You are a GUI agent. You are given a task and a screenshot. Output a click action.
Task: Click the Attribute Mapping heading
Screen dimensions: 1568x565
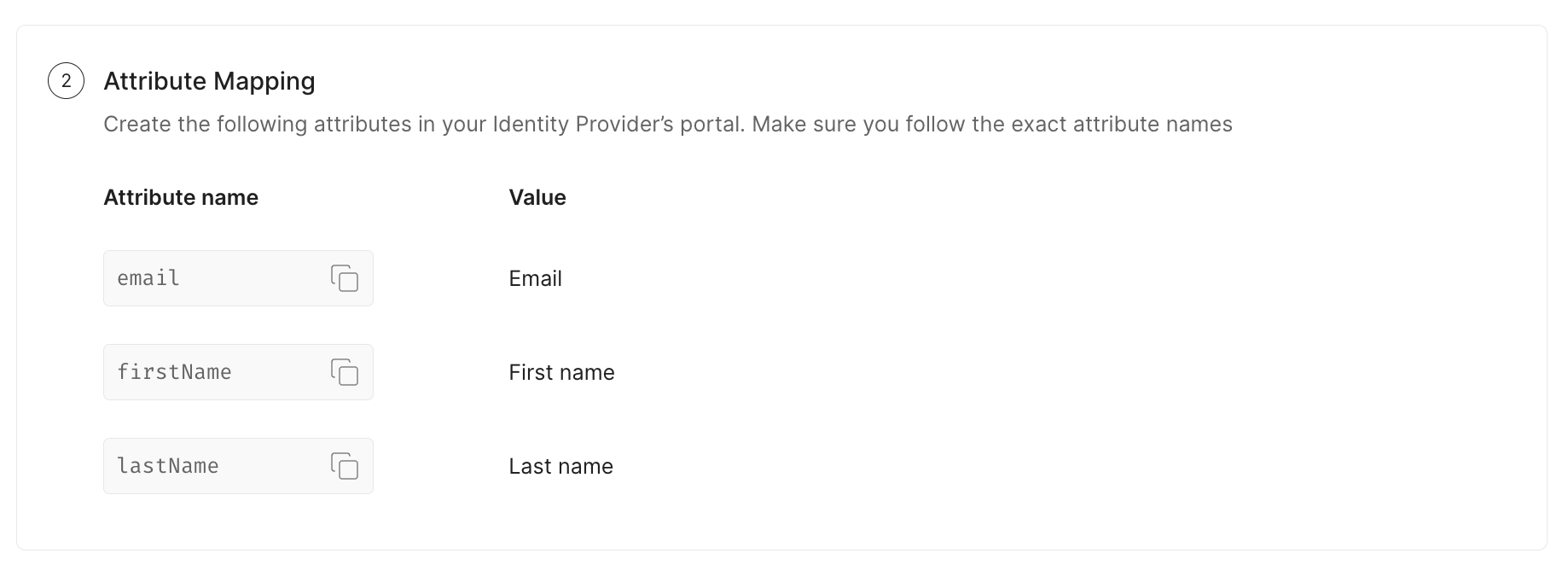click(x=209, y=81)
